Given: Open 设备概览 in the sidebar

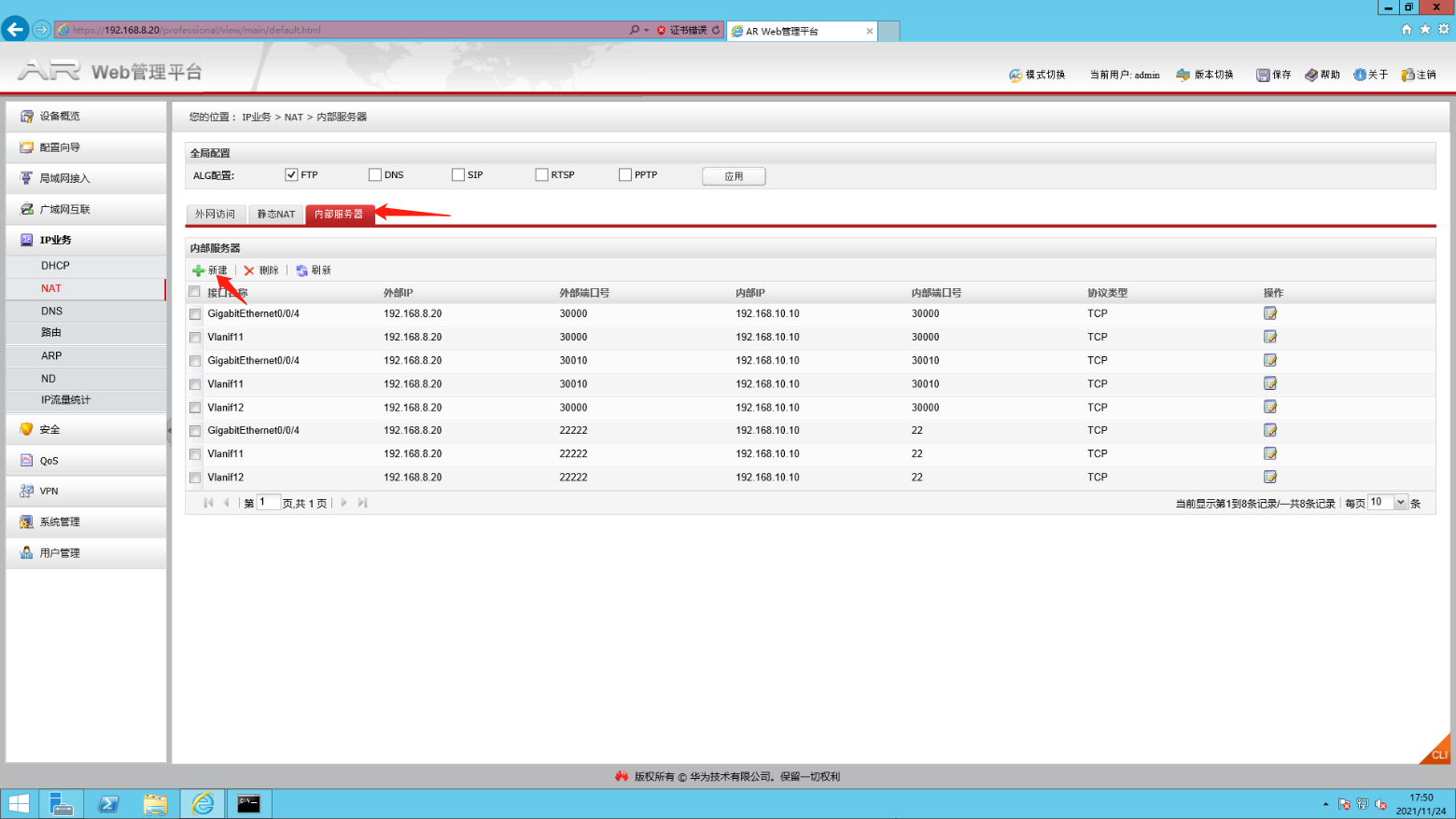Looking at the screenshot, I should click(86, 117).
